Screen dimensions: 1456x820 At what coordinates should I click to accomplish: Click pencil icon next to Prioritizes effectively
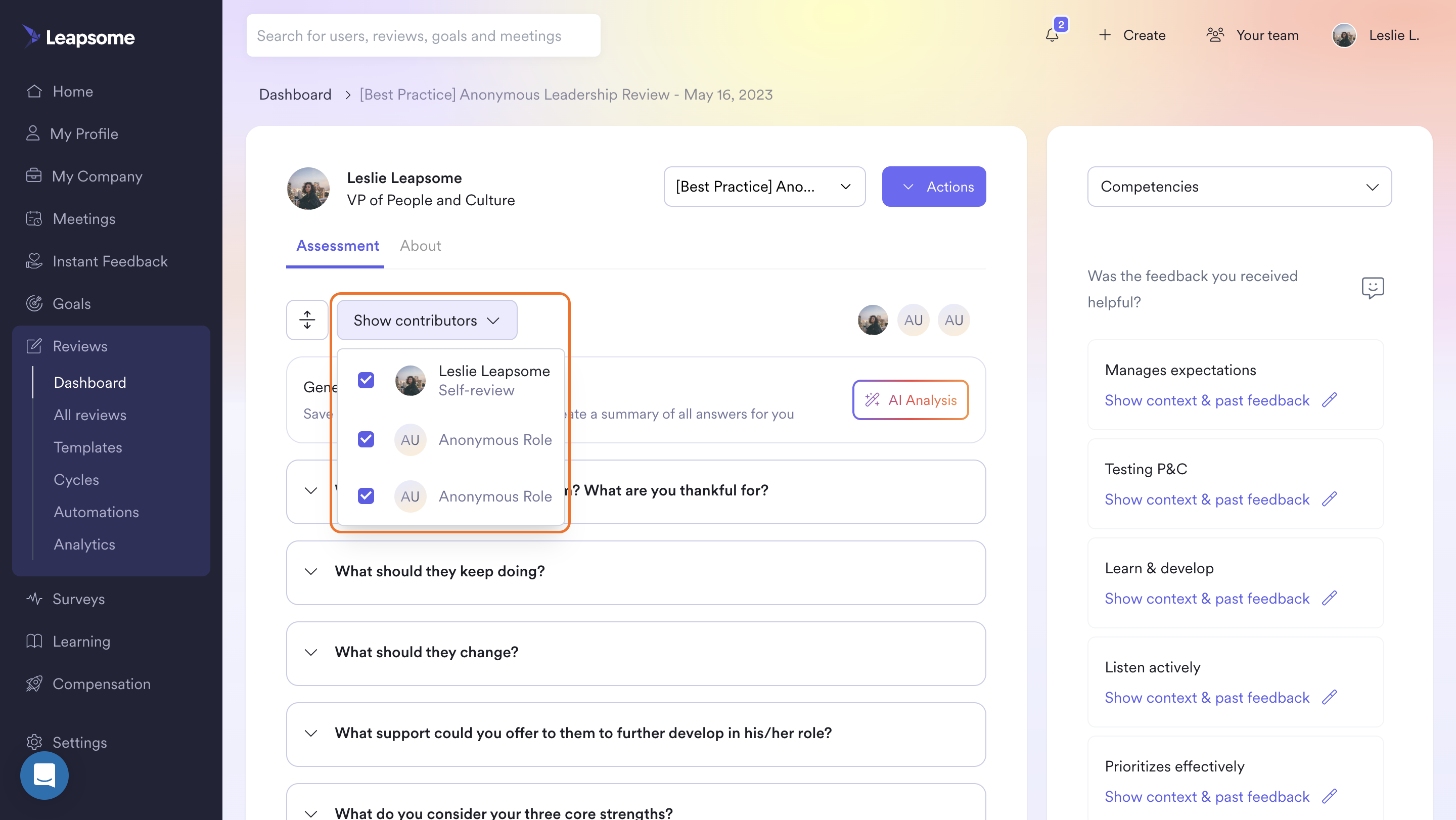(1330, 796)
